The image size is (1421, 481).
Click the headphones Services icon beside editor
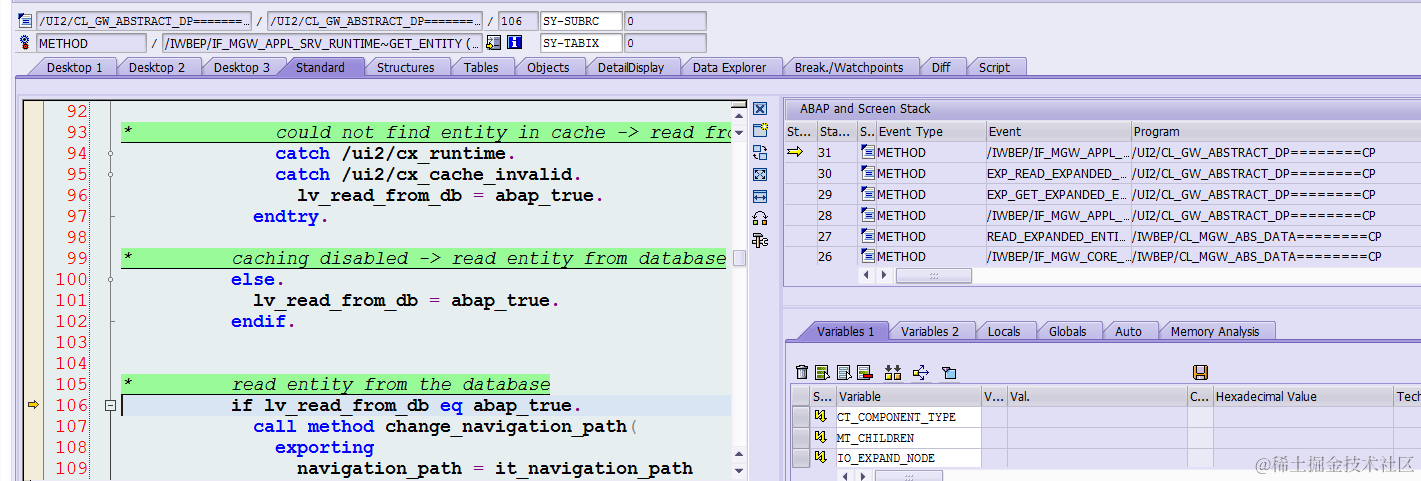(760, 218)
